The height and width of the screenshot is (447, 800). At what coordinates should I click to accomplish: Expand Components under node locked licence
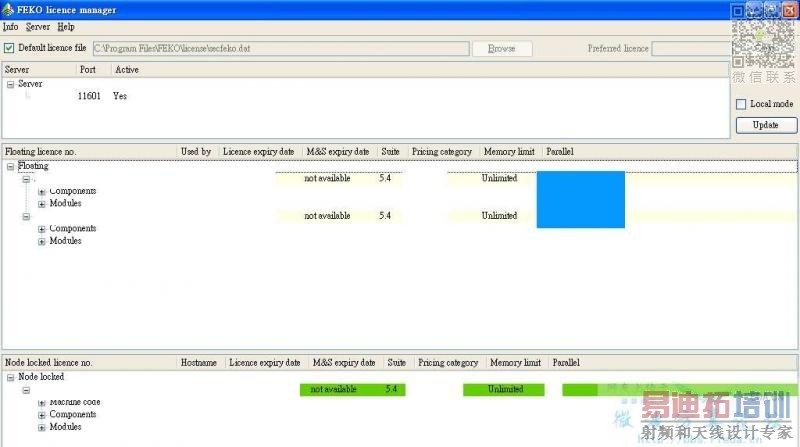pos(42,415)
